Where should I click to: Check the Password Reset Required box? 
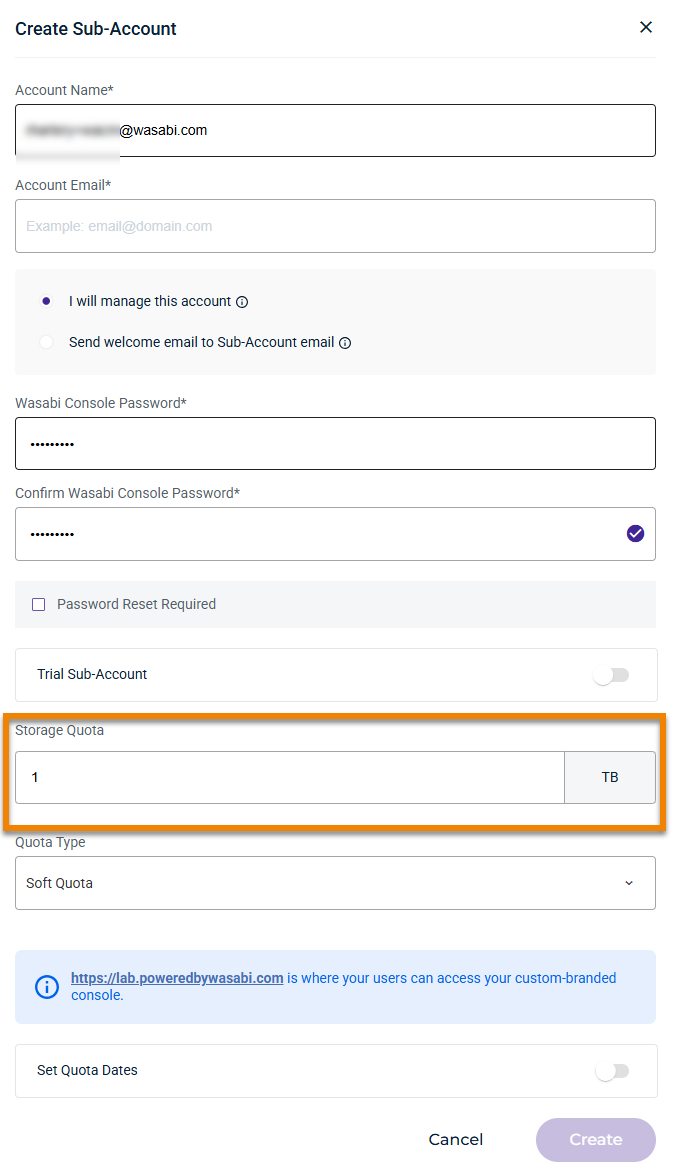39,604
